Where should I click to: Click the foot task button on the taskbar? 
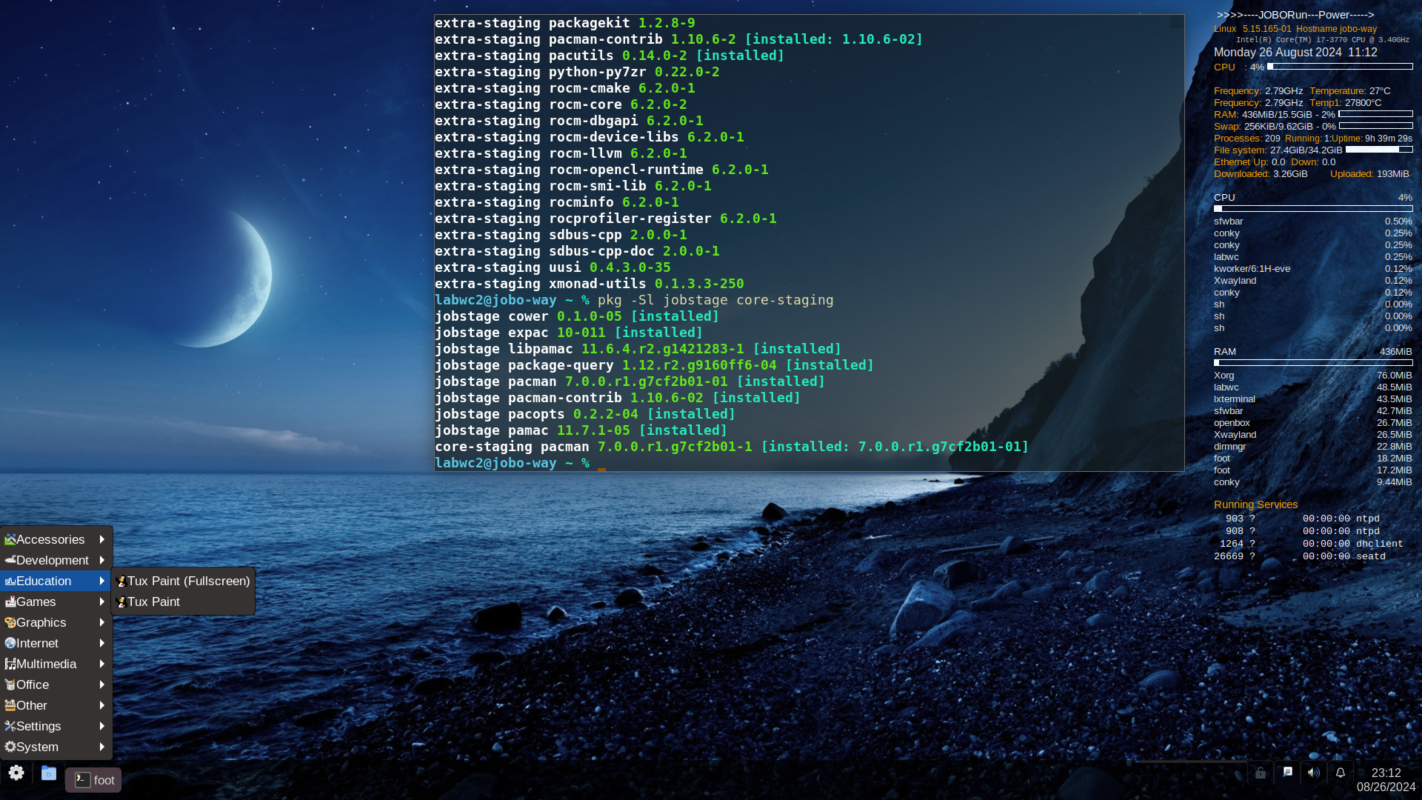coord(93,779)
